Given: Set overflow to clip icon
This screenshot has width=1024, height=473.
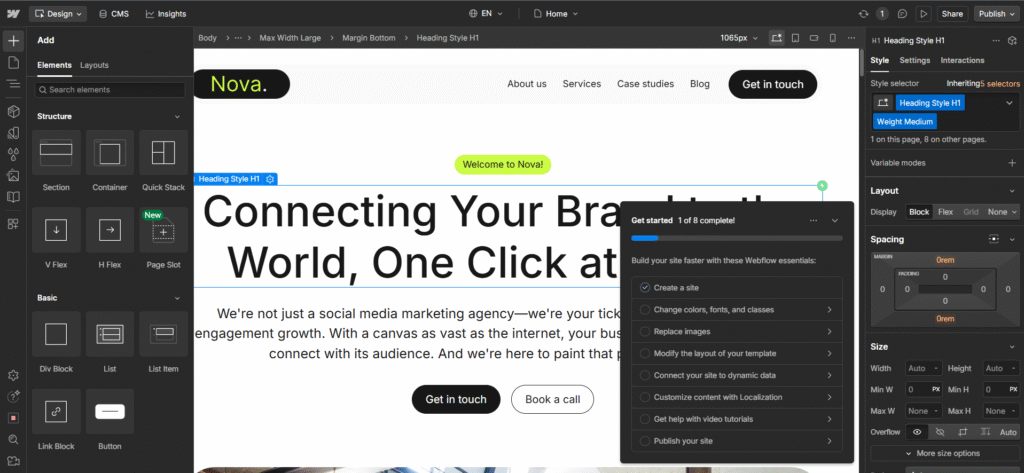Looking at the screenshot, I should pos(963,432).
